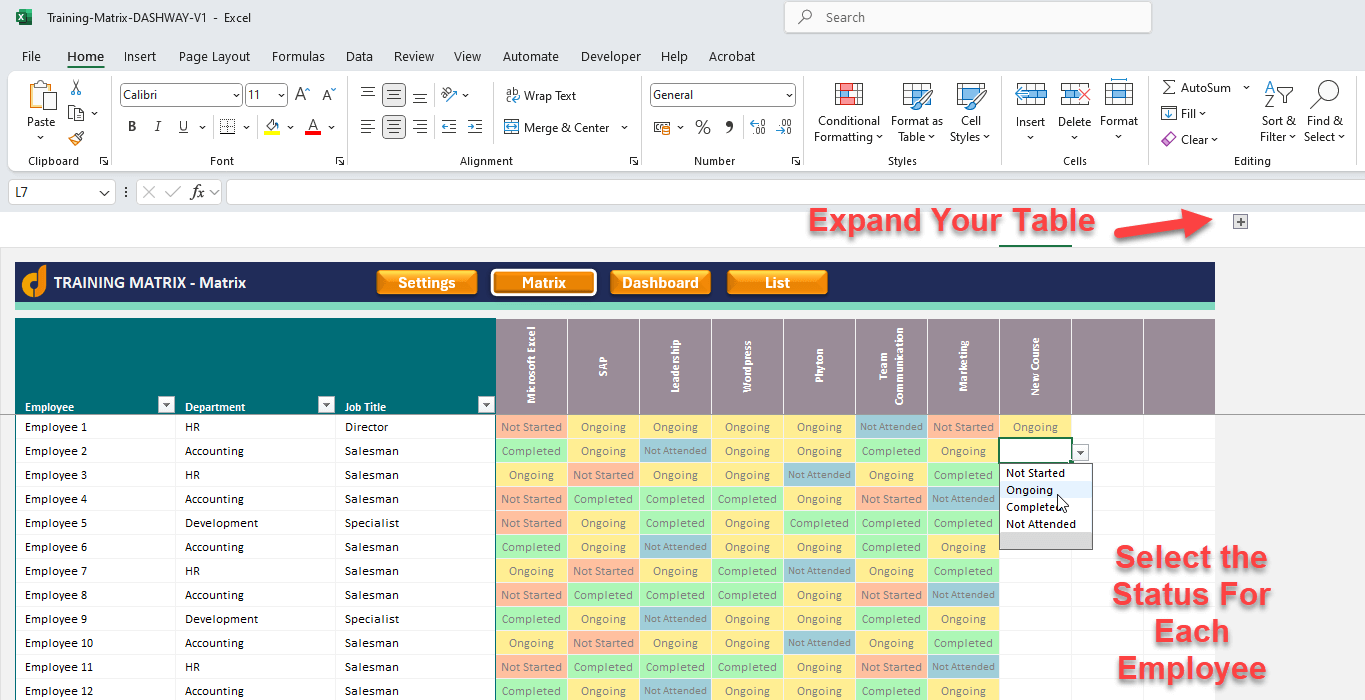
Task: Click the Cut scissors icon
Action: point(76,88)
